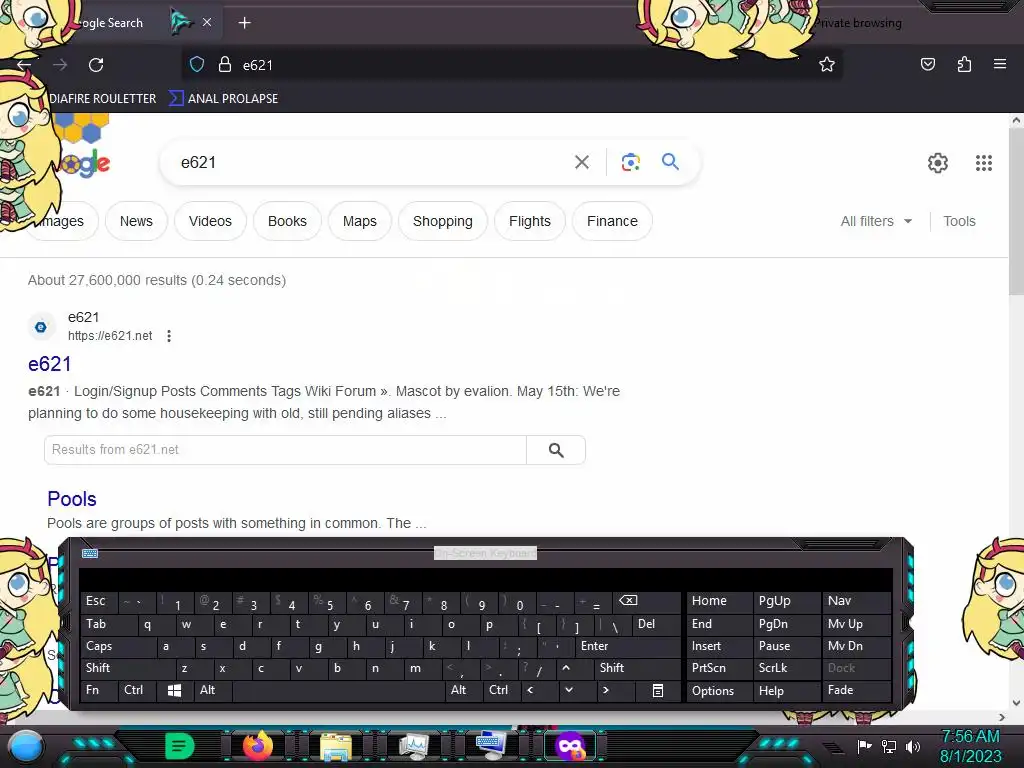The width and height of the screenshot is (1024, 768).
Task: Toggle the Caps key on On-Screen Keyboard
Action: tap(118, 646)
